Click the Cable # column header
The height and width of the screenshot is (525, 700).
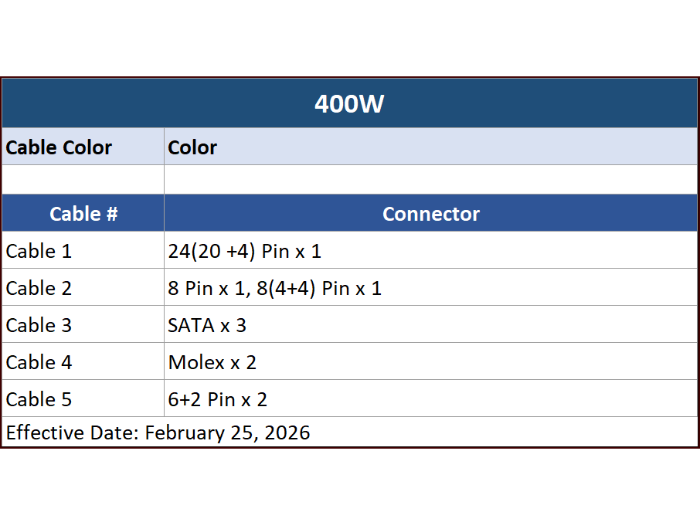(83, 214)
